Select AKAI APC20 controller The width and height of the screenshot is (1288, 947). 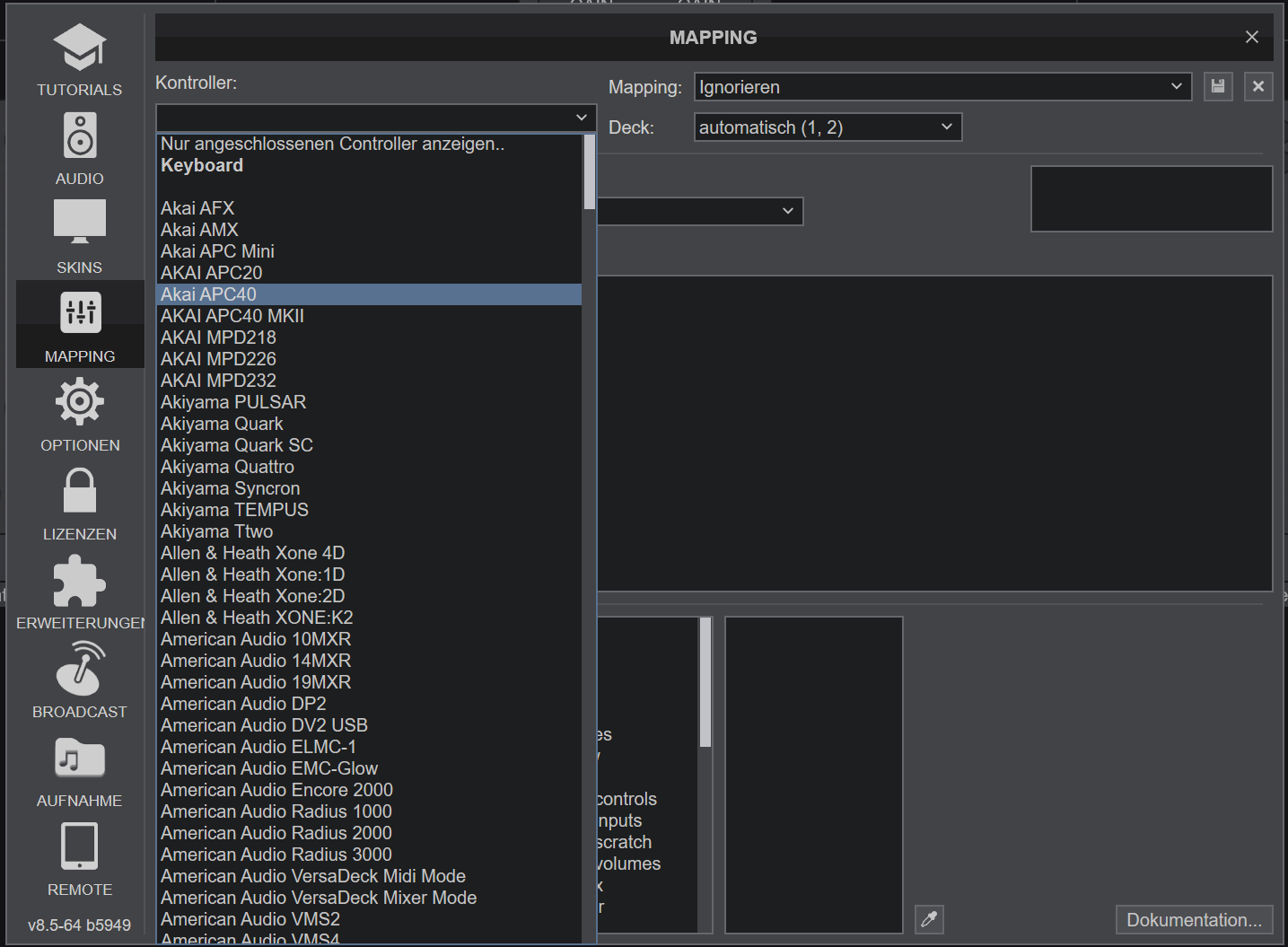click(x=370, y=273)
